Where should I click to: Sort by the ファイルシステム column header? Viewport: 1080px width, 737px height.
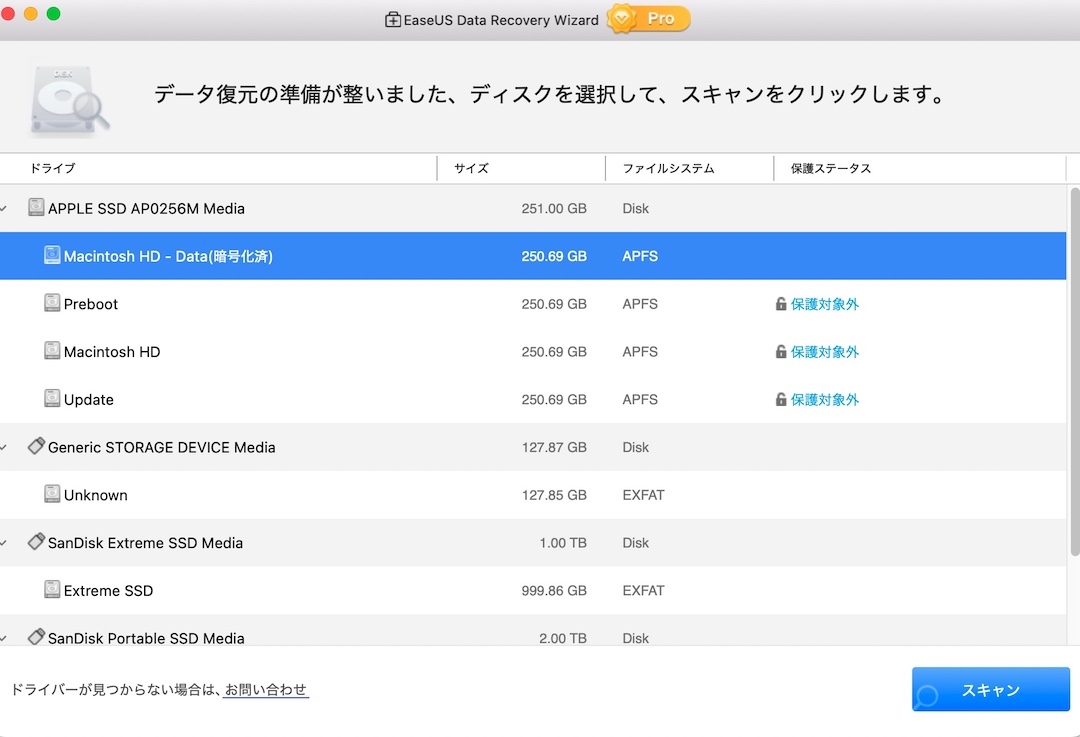[689, 168]
